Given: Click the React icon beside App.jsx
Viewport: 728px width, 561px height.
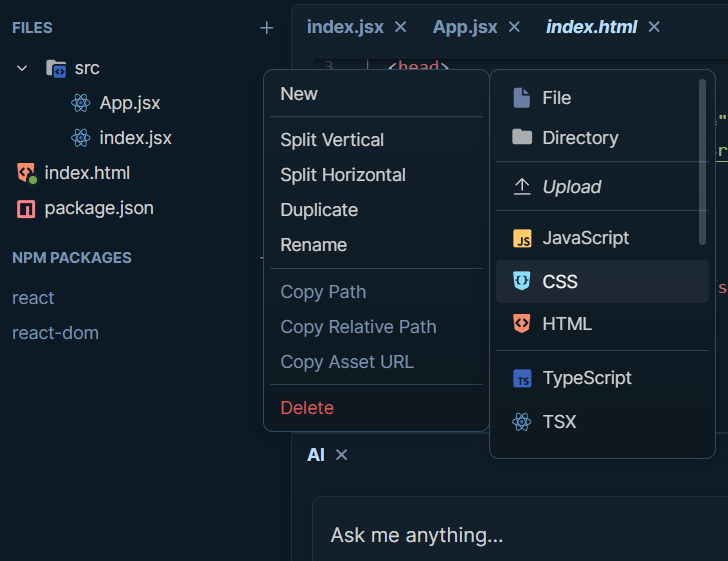Looking at the screenshot, I should pos(81,103).
